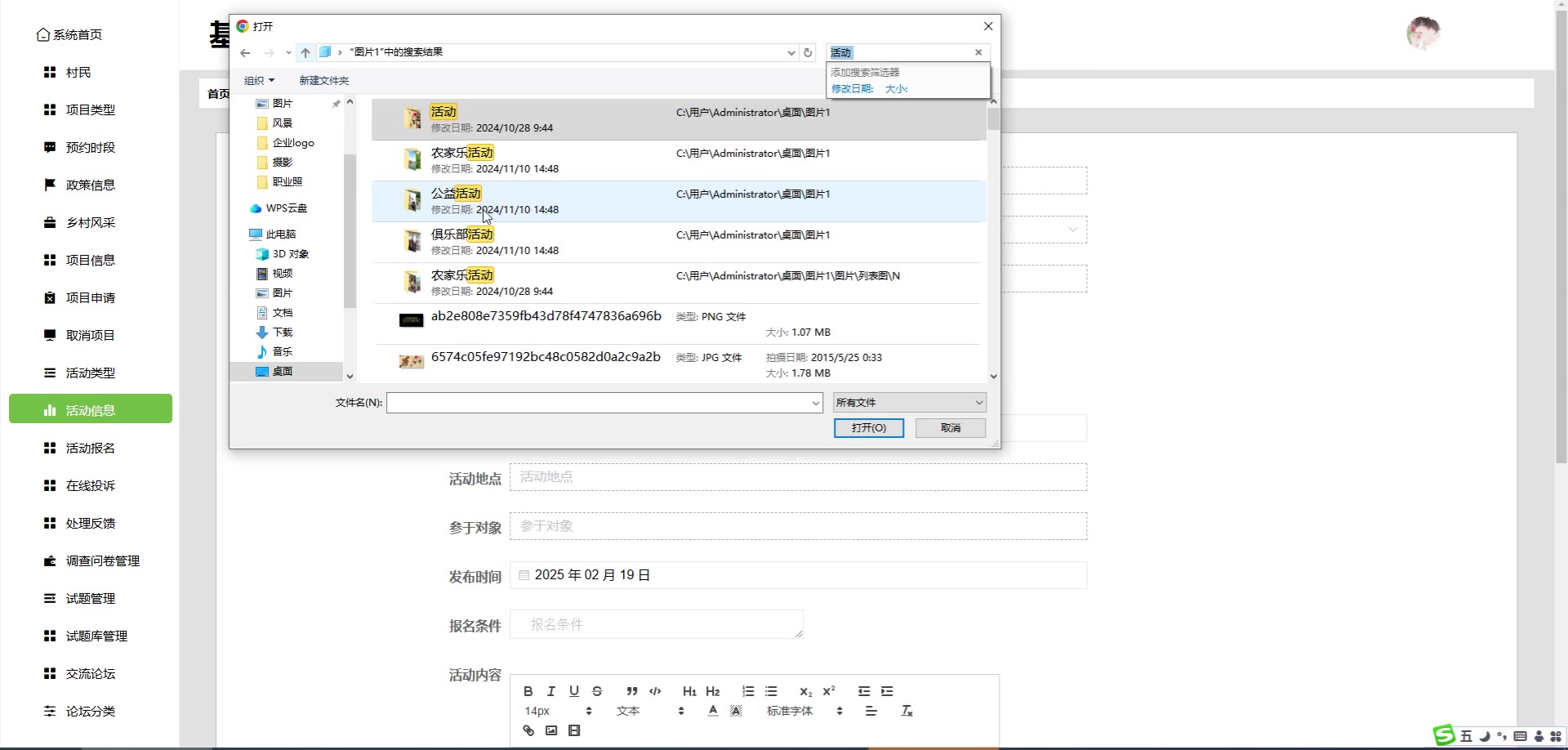Open 论坛分类 in the sidebar

tap(90, 711)
